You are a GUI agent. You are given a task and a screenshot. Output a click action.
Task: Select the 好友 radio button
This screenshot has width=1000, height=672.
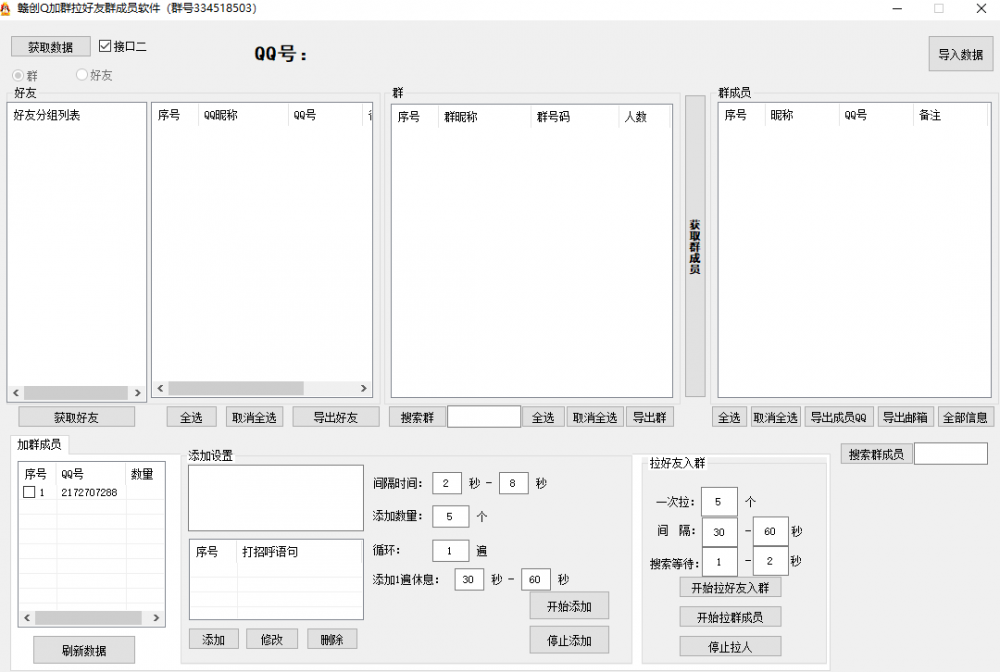coord(82,75)
